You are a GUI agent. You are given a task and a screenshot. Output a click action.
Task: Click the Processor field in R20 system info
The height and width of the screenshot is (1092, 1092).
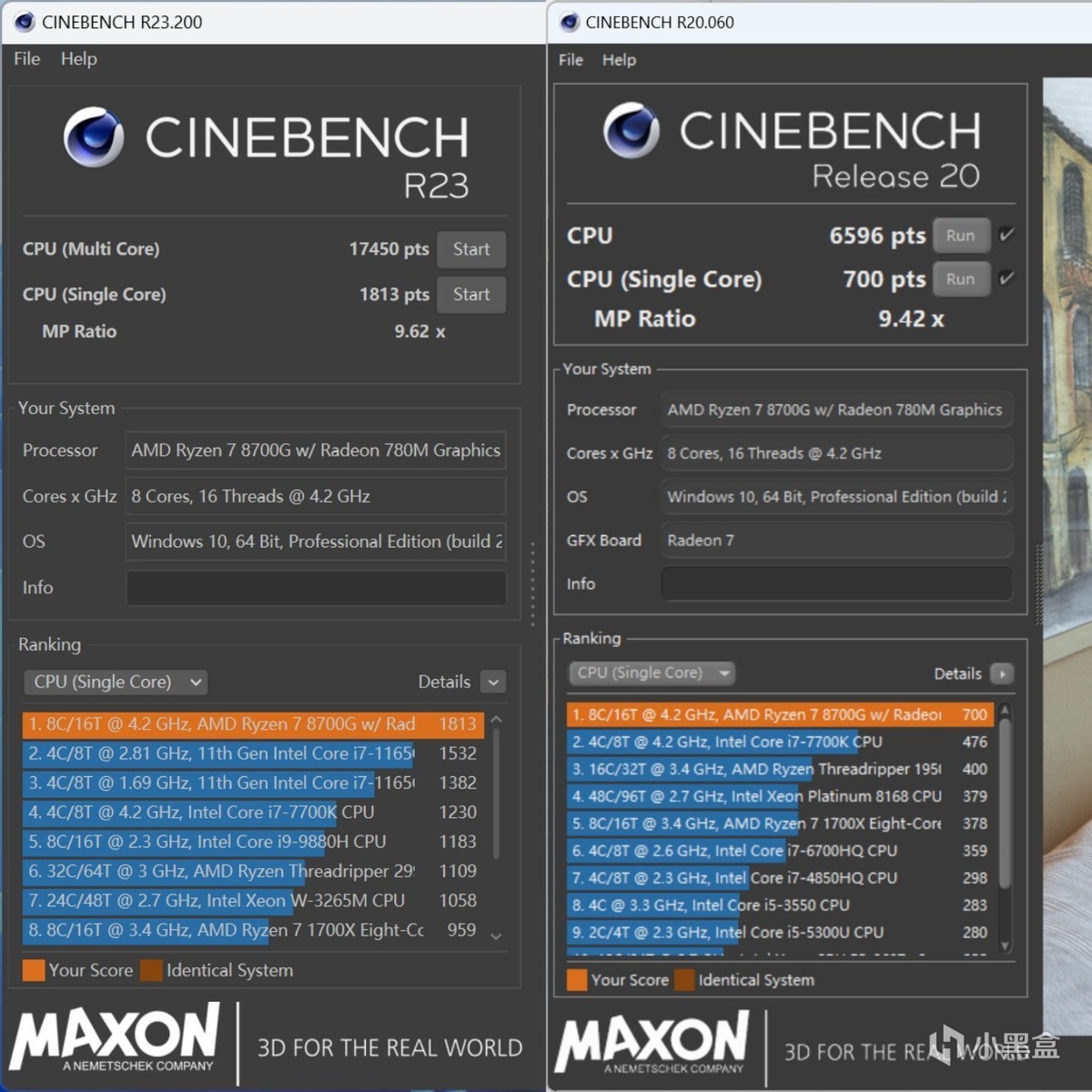pyautogui.click(x=836, y=409)
